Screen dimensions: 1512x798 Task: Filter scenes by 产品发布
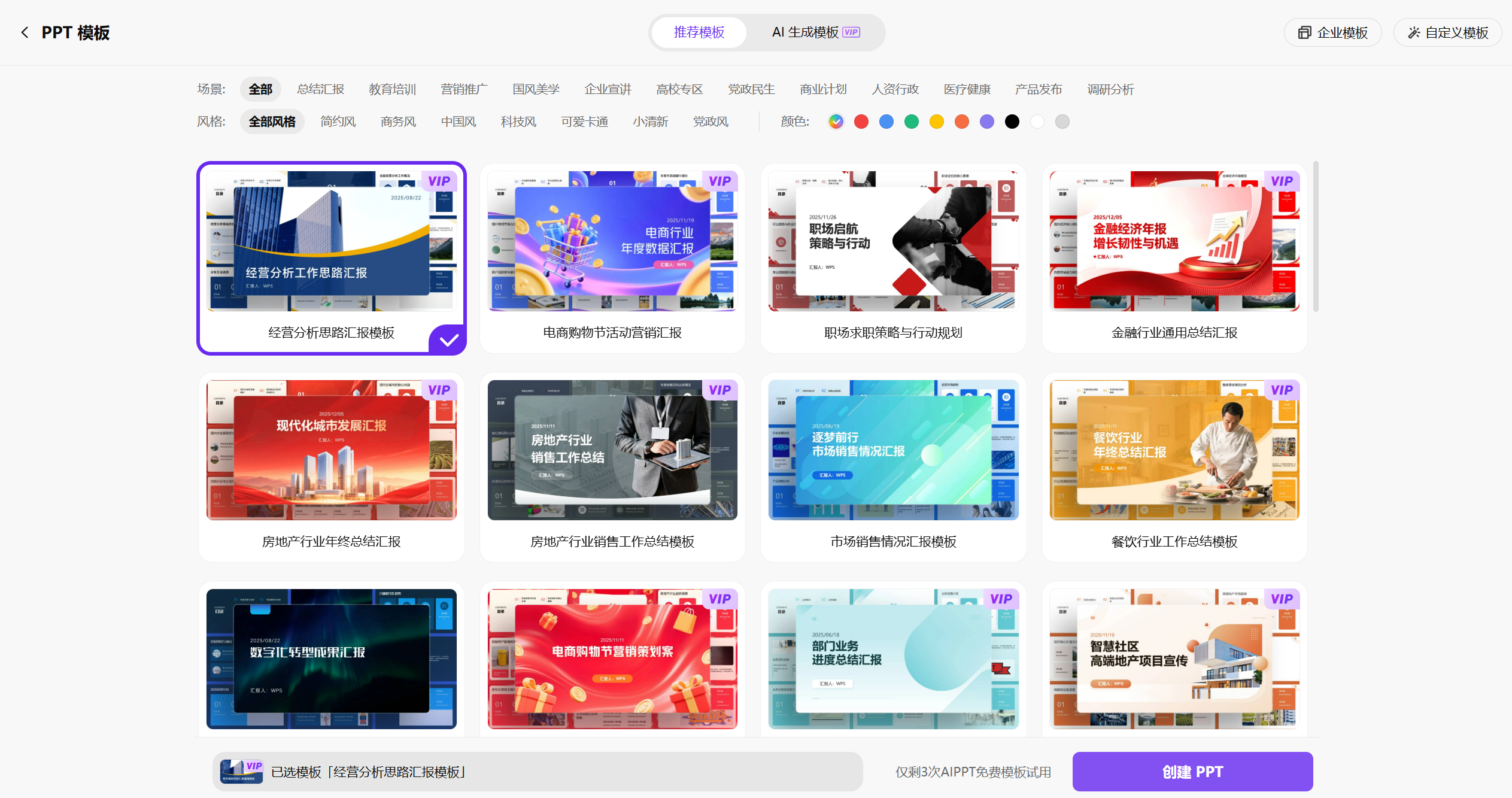(1038, 89)
